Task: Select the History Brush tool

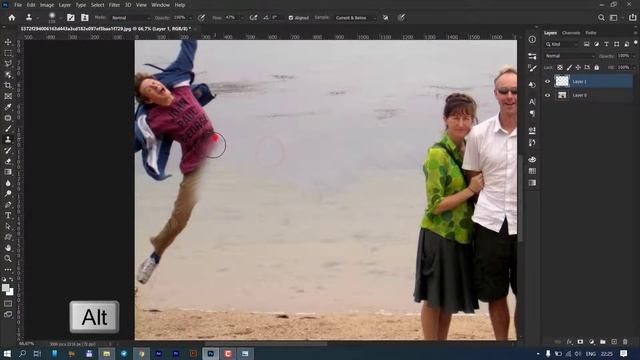Action: [x=8, y=150]
